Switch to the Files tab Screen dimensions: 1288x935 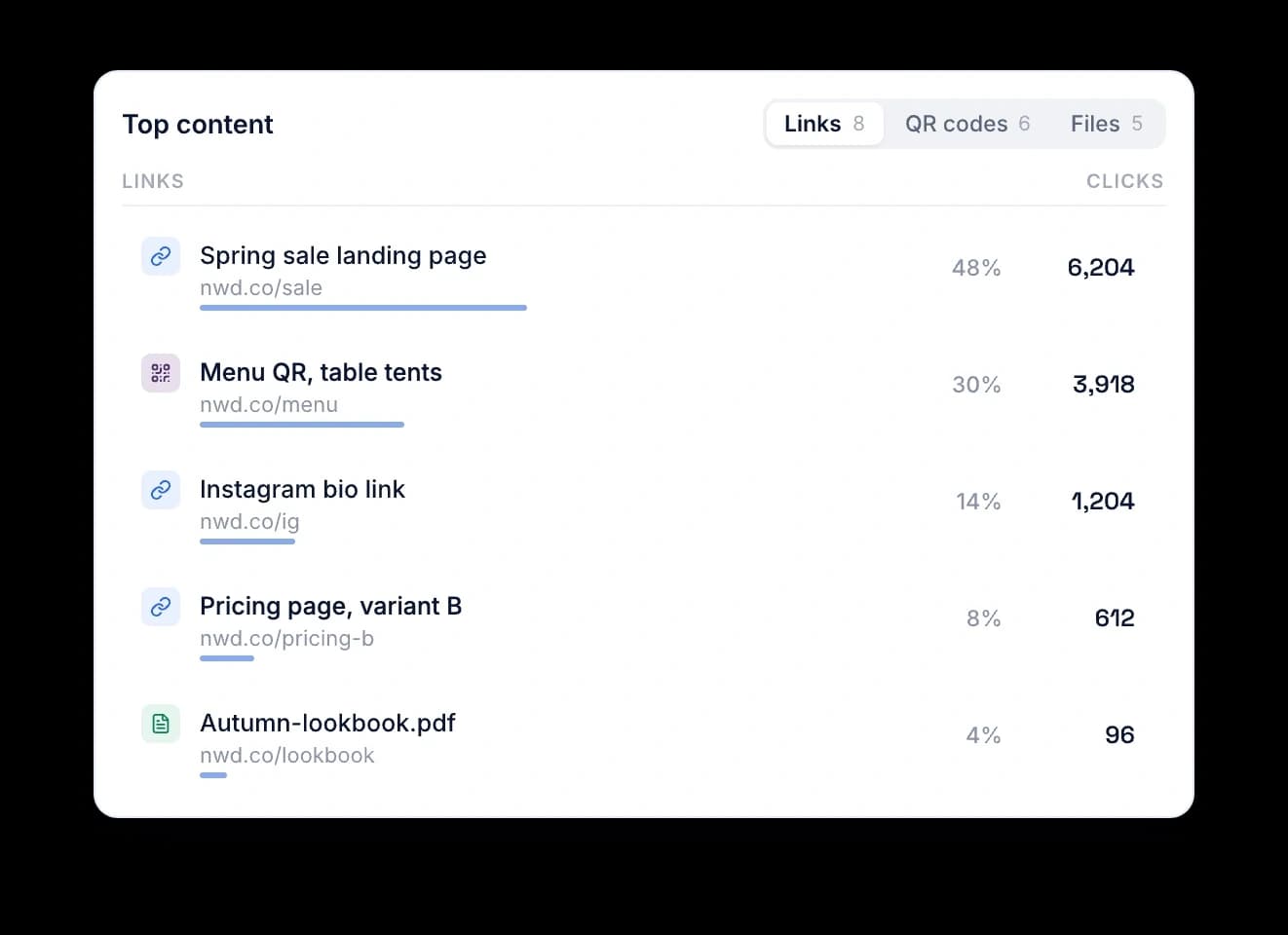pos(1107,124)
